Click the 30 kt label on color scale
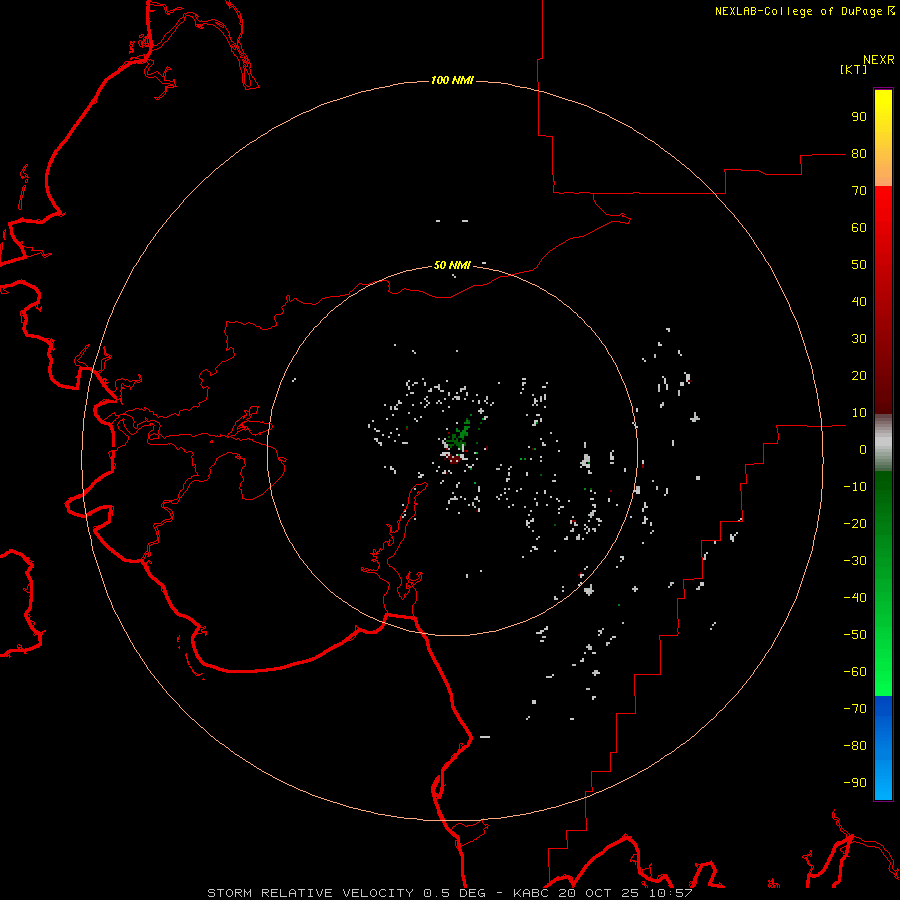 (x=859, y=339)
